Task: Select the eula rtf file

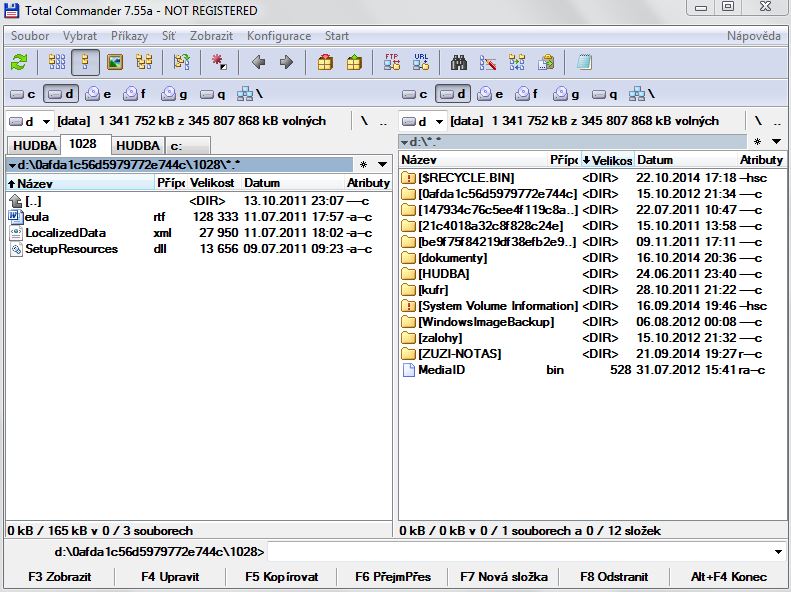Action: tap(199, 217)
